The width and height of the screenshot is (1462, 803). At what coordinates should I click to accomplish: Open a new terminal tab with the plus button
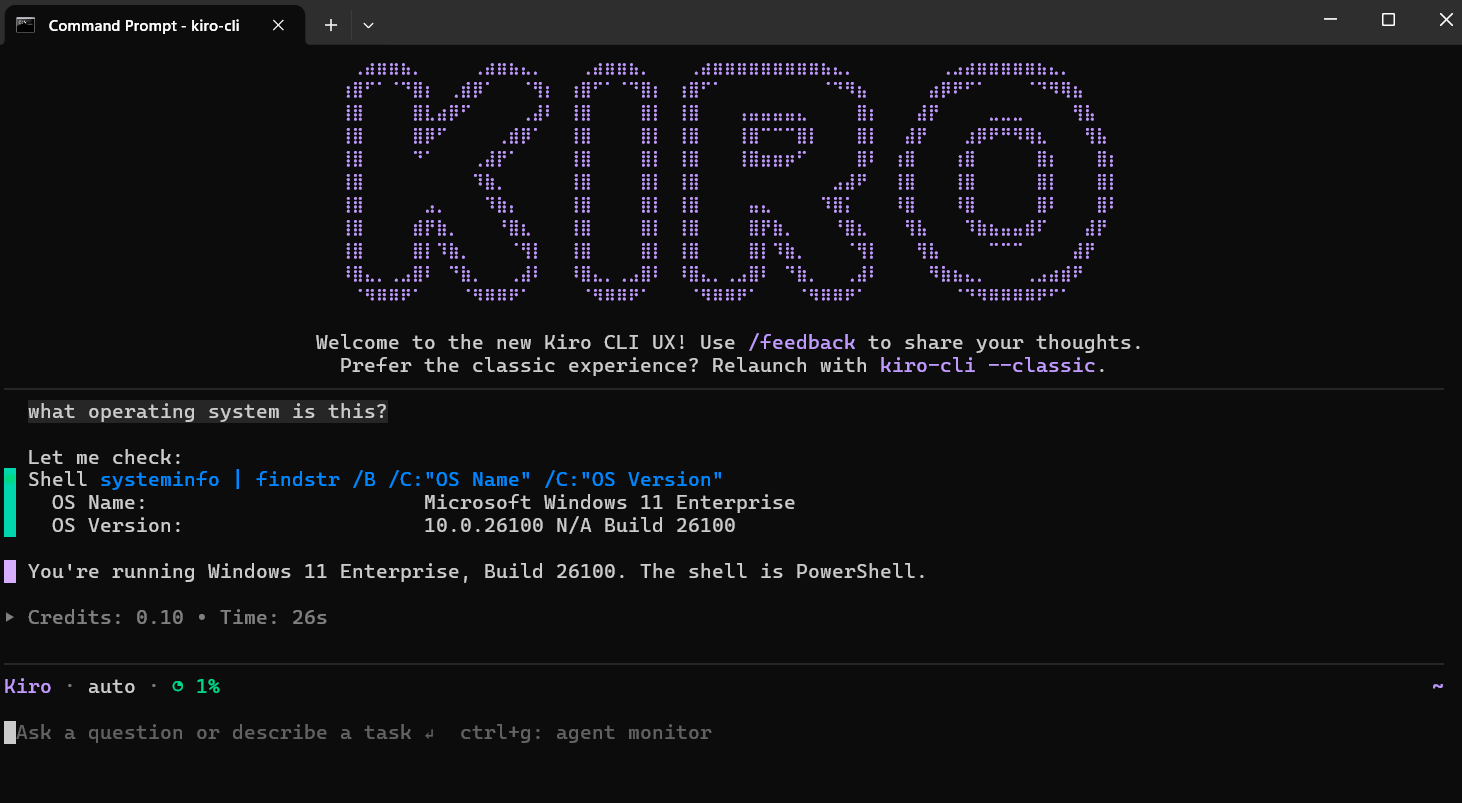(x=329, y=25)
